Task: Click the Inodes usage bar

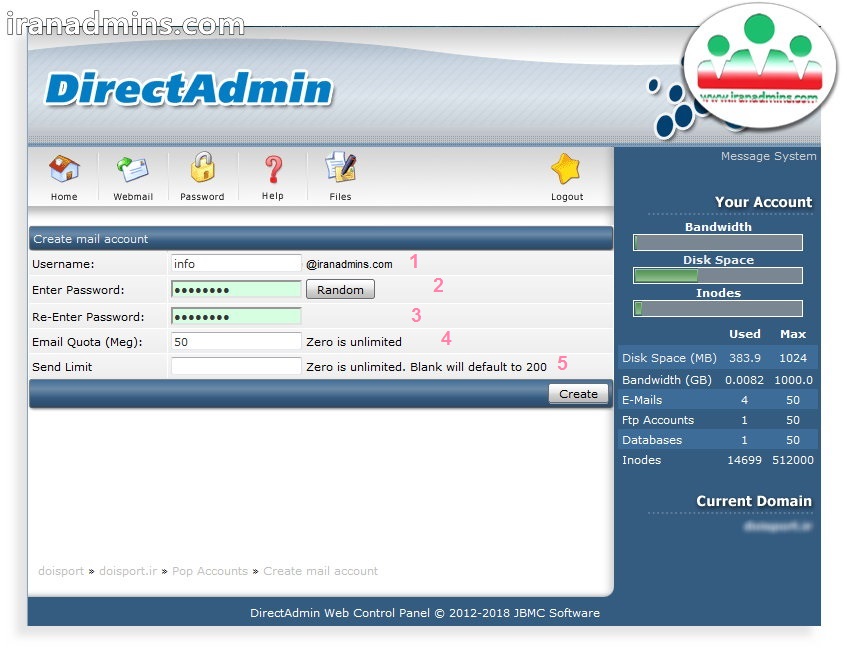Action: [717, 308]
